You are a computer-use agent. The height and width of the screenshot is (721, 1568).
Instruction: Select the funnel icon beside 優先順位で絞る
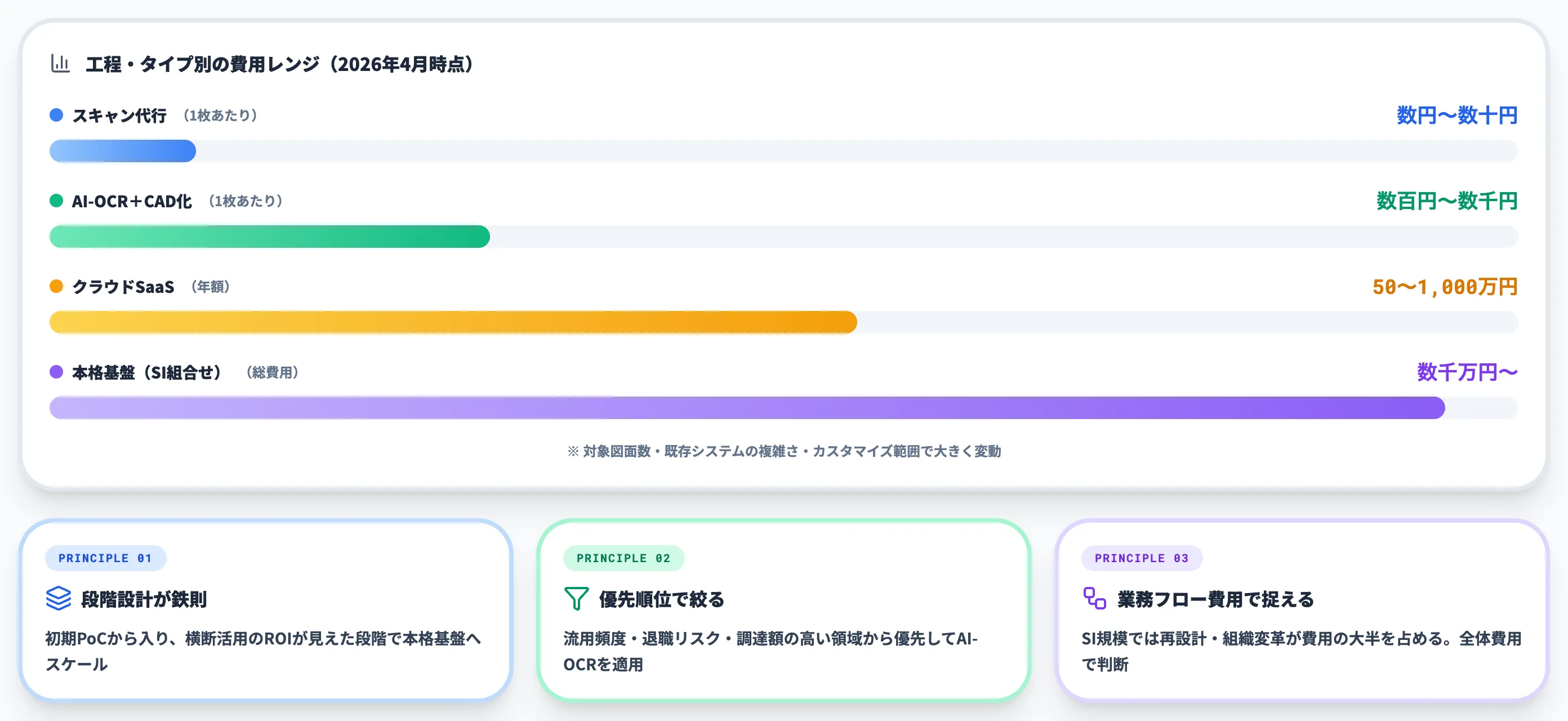click(x=576, y=600)
